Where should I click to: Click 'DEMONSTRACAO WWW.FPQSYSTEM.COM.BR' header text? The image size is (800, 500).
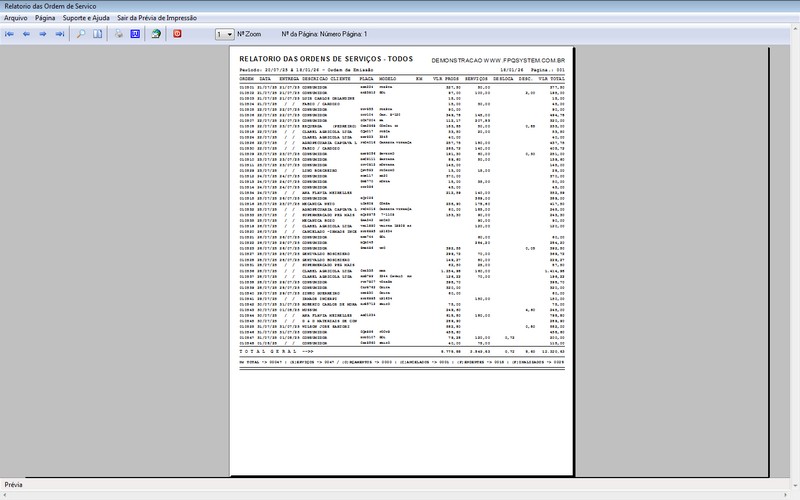pyautogui.click(x=498, y=60)
